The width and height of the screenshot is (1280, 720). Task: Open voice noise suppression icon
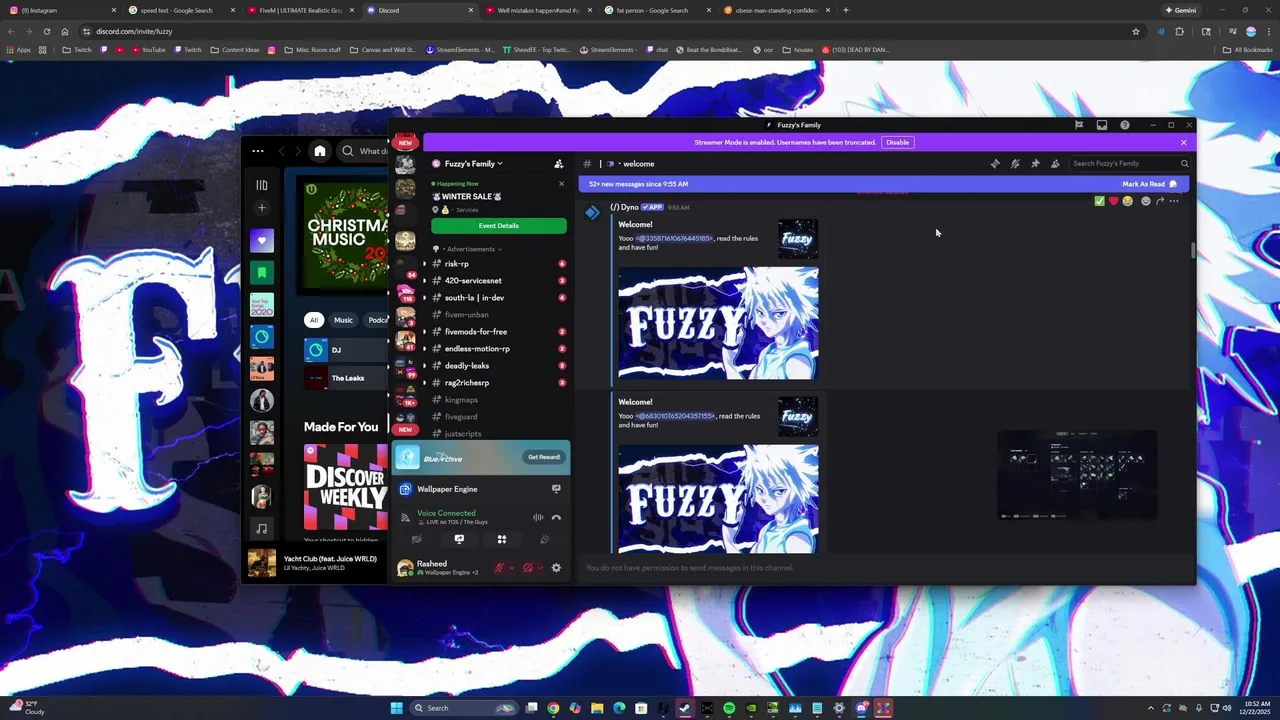[x=538, y=517]
